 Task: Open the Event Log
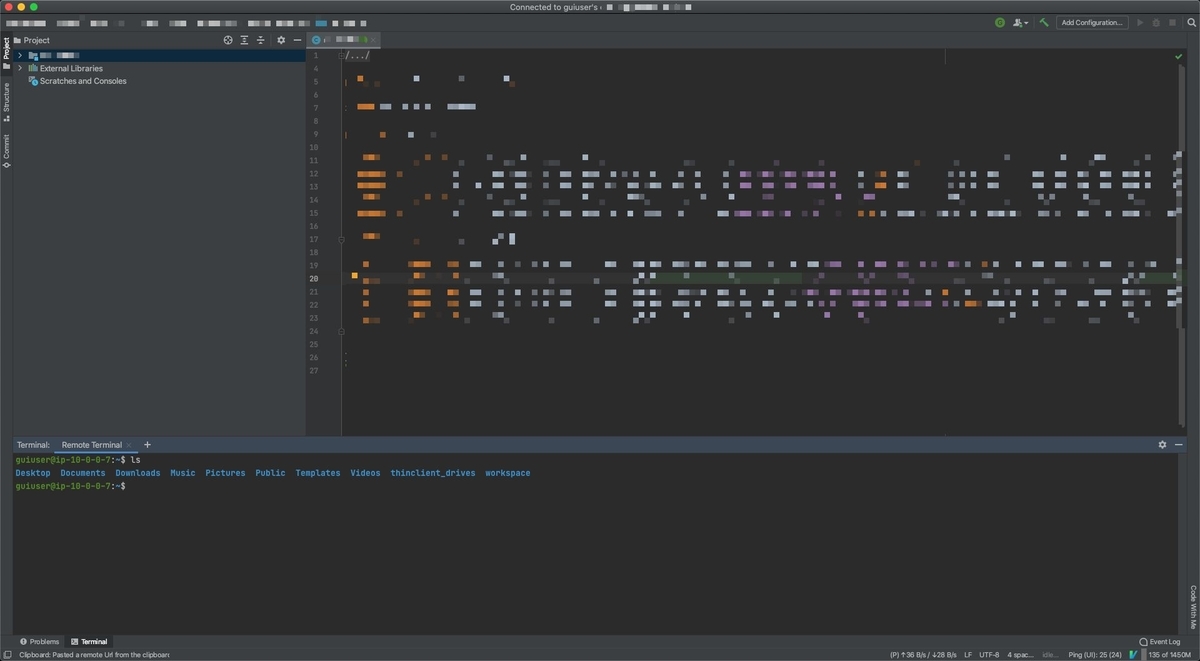coord(1160,641)
